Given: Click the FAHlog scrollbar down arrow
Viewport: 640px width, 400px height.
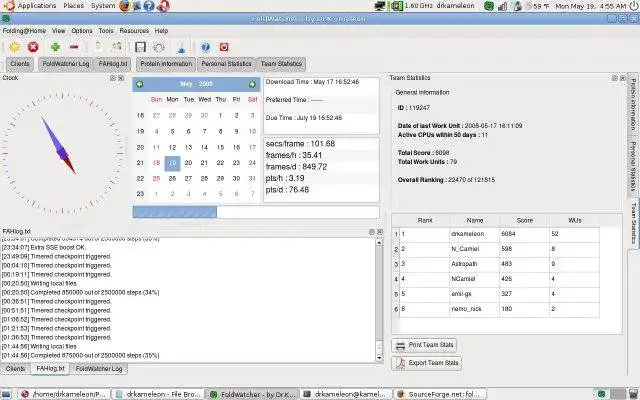Looking at the screenshot, I should 379,358.
